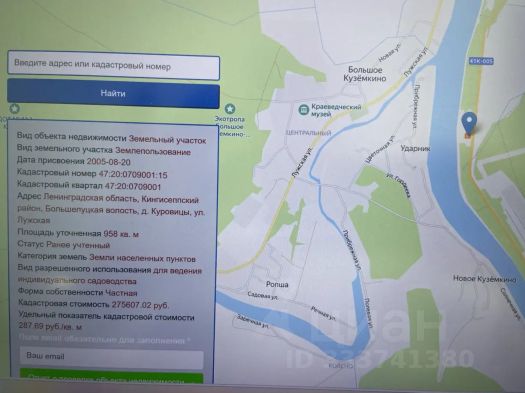Click the green star icon under Найти
This screenshot has height=393, width=525.
(x=14, y=108)
